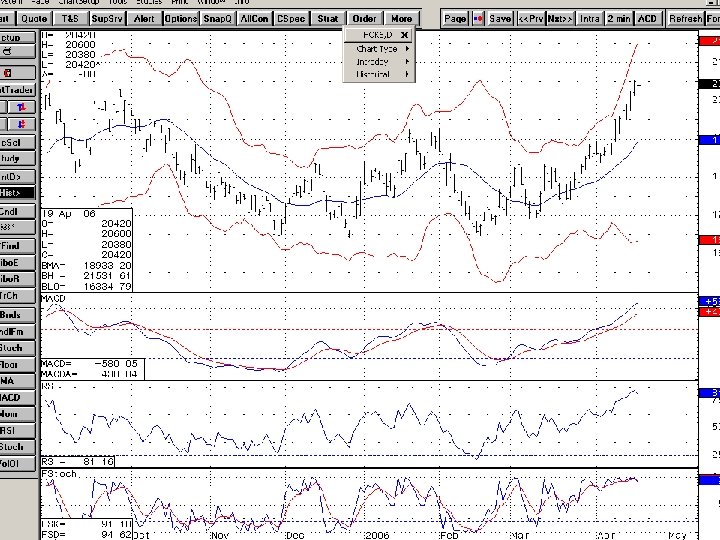Open T&S time and sales
This screenshot has height=540, width=720.
click(70, 19)
